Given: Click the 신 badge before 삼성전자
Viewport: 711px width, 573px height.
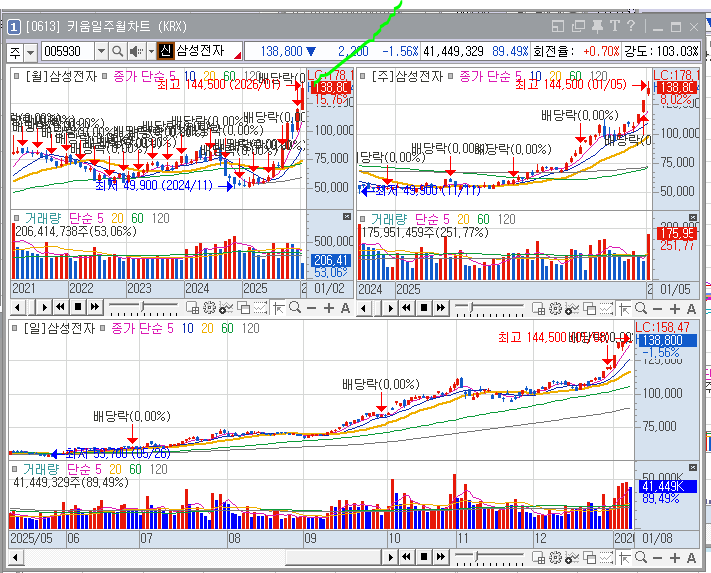Looking at the screenshot, I should tap(166, 51).
